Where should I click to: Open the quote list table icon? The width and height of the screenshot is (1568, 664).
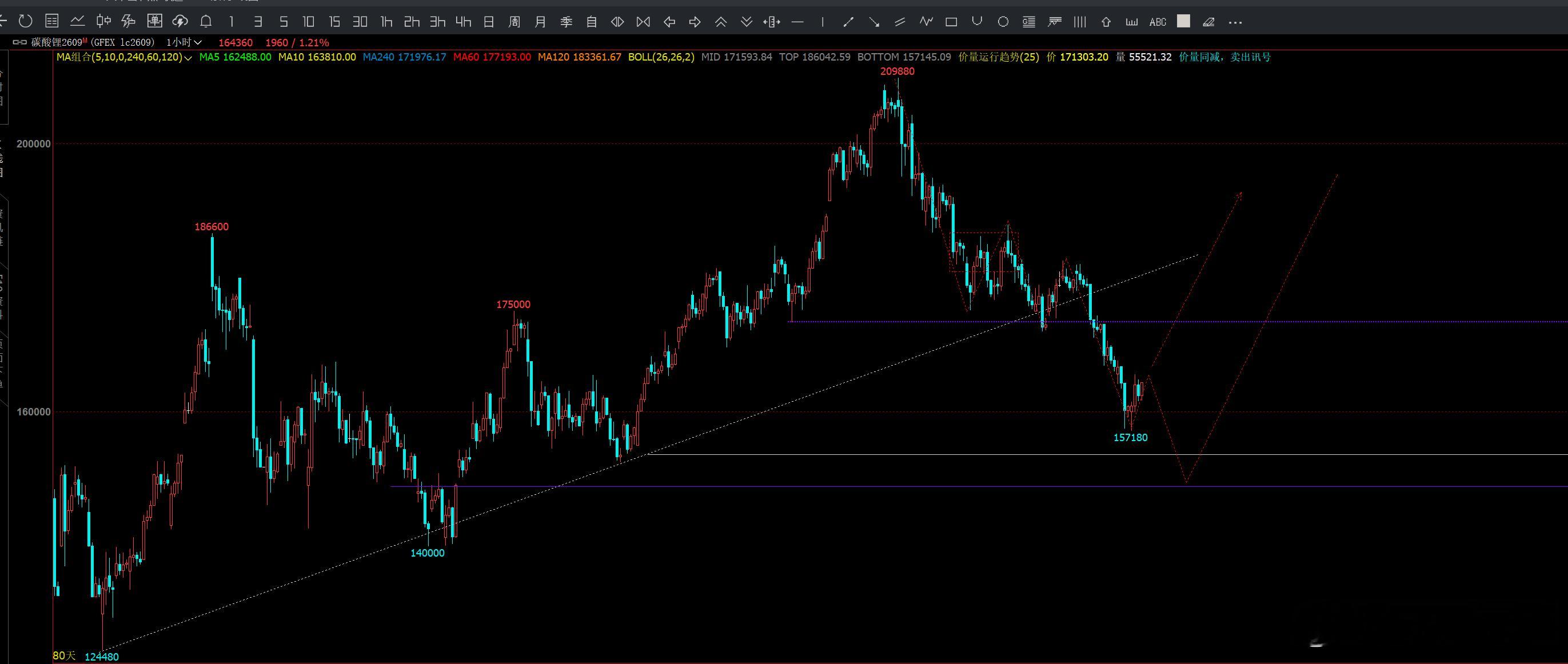tap(52, 22)
